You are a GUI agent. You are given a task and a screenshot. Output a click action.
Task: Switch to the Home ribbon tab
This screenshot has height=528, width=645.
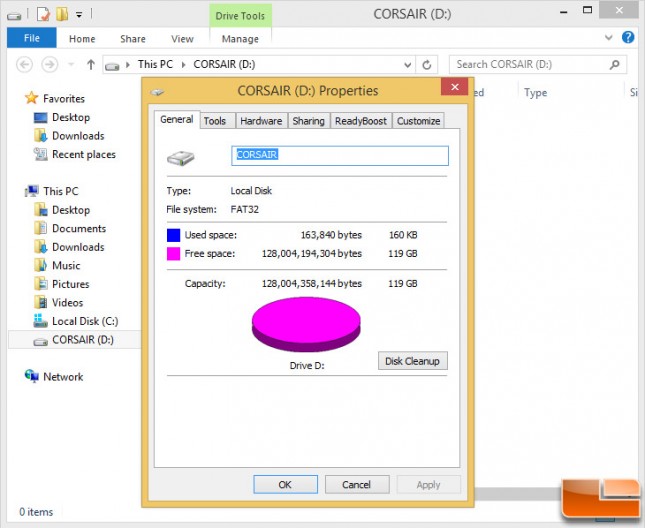[x=82, y=39]
